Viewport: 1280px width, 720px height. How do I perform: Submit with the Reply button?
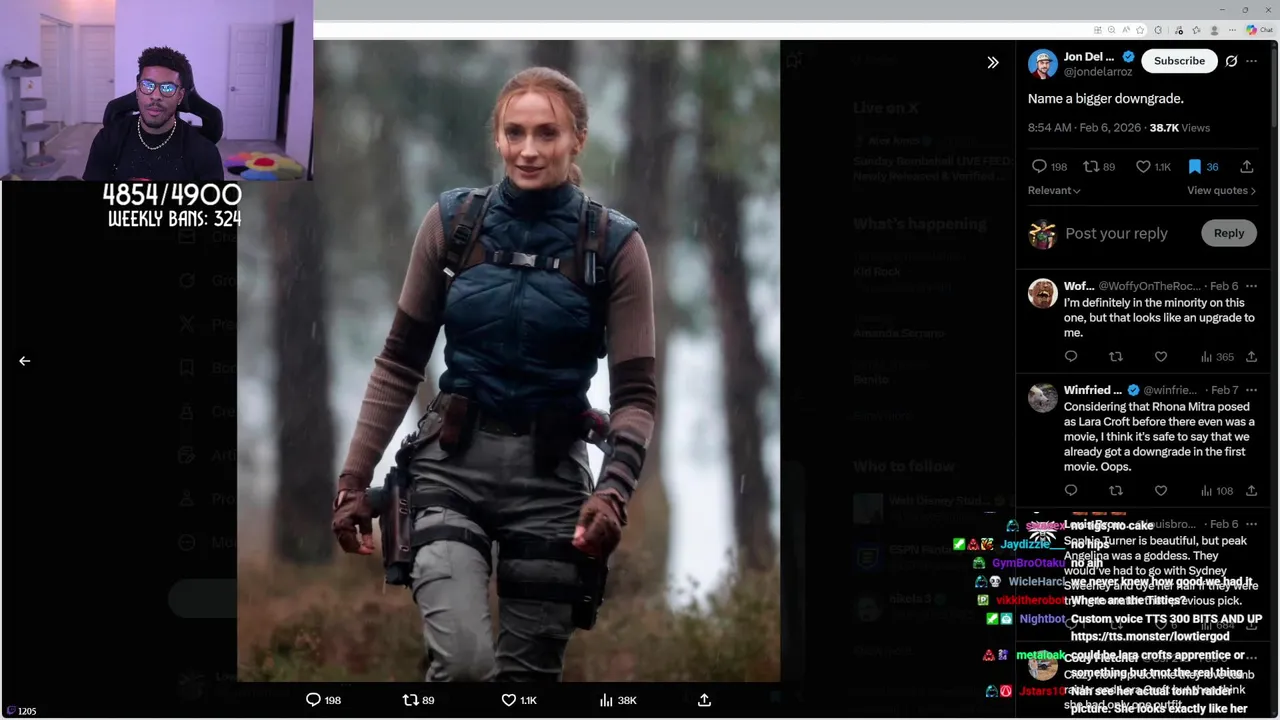pos(1229,233)
